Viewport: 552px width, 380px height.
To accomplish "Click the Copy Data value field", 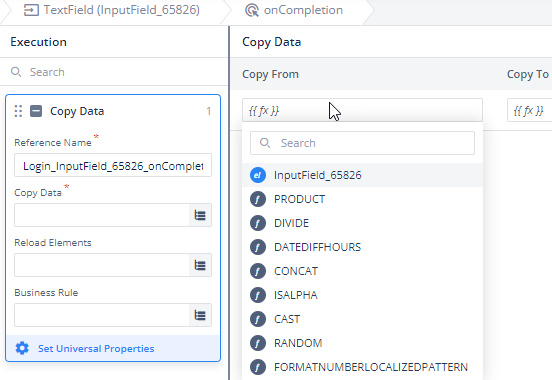I will coord(102,215).
